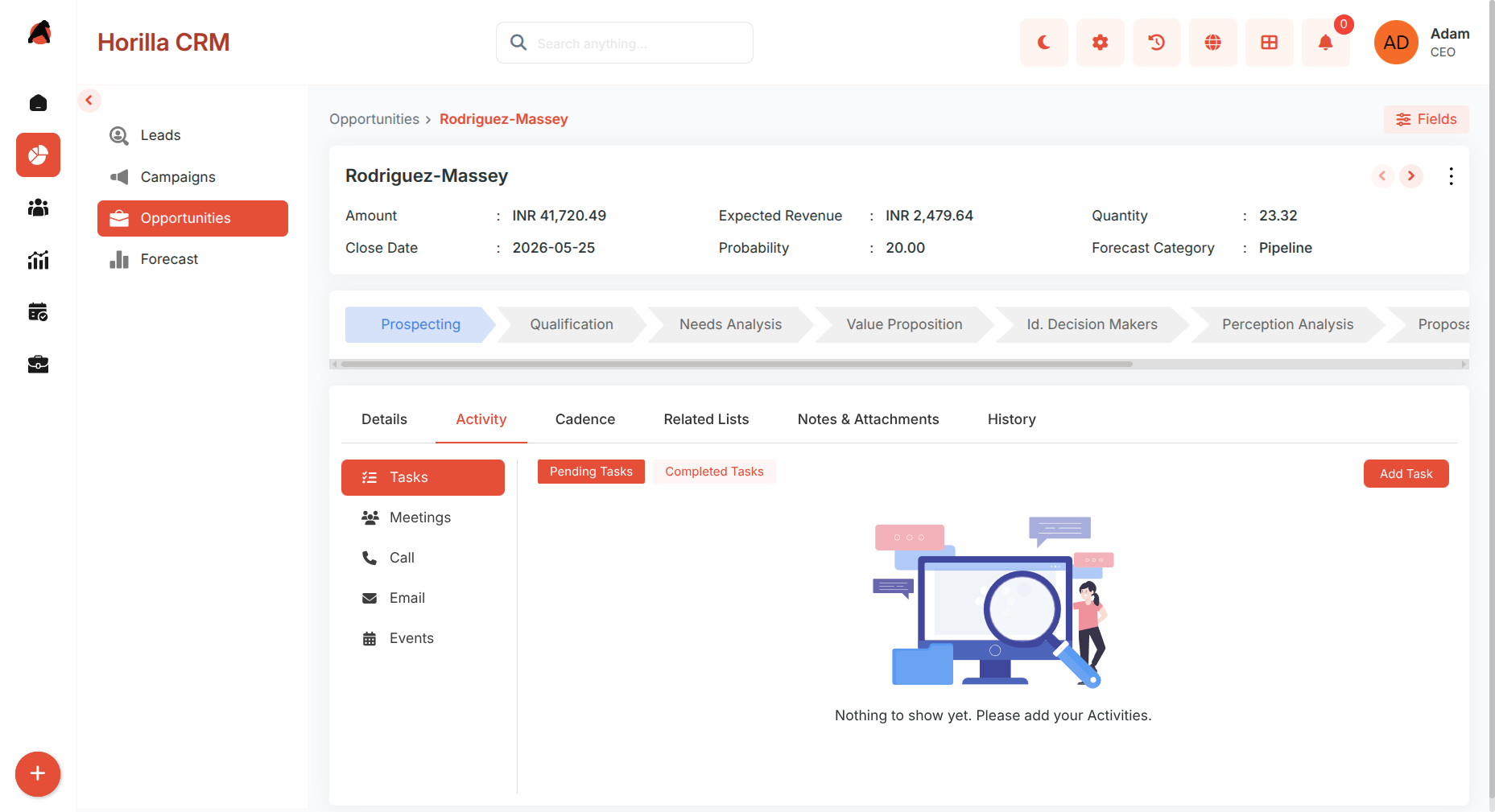Viewport: 1495px width, 812px height.
Task: Open the people group icon in rail
Action: [x=38, y=208]
